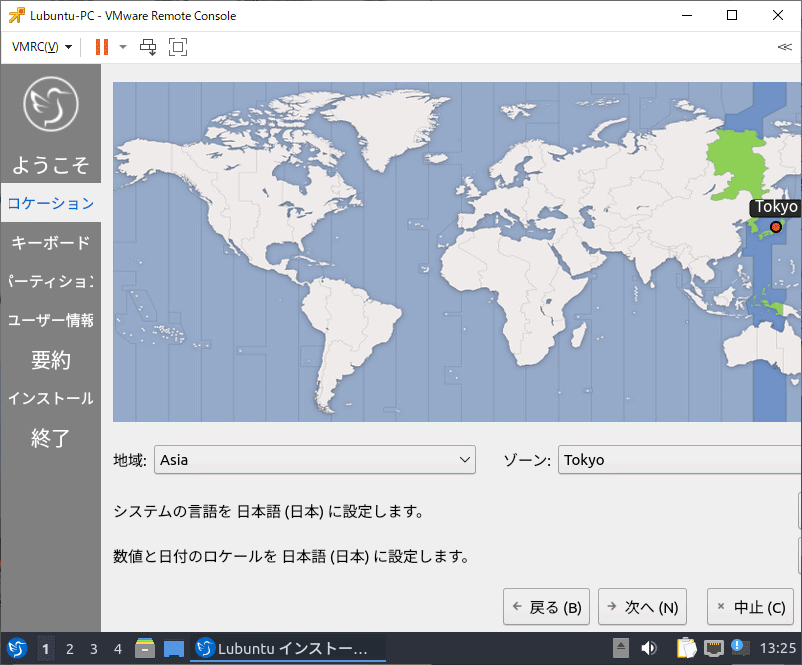Click the Tokyo marker on the map
Screen dimensions: 802x665
776,227
